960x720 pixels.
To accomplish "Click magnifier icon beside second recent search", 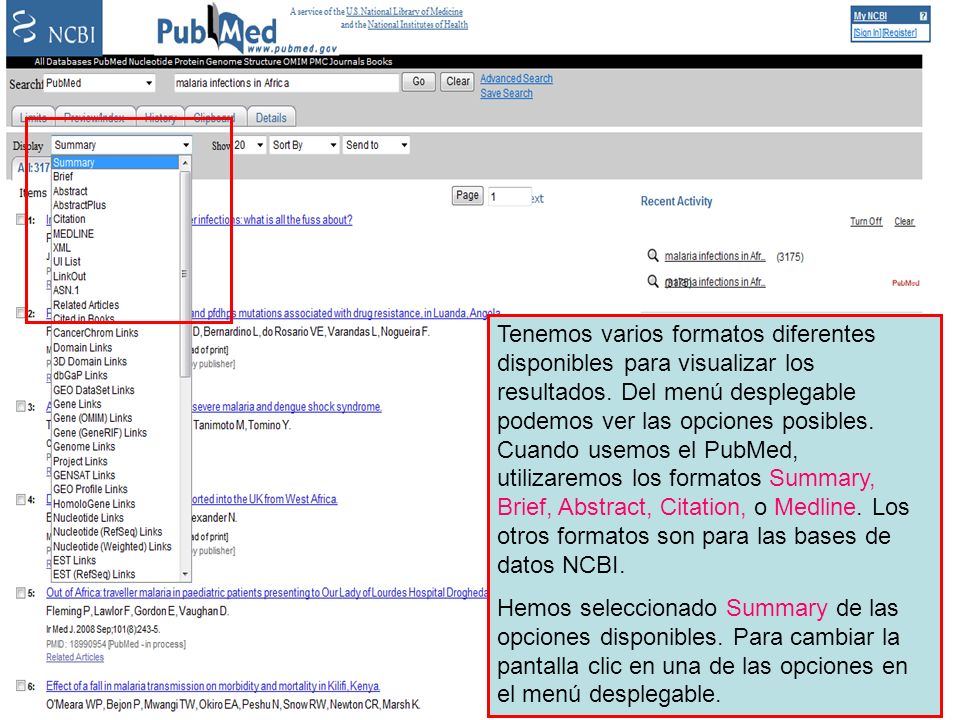I will click(x=653, y=281).
